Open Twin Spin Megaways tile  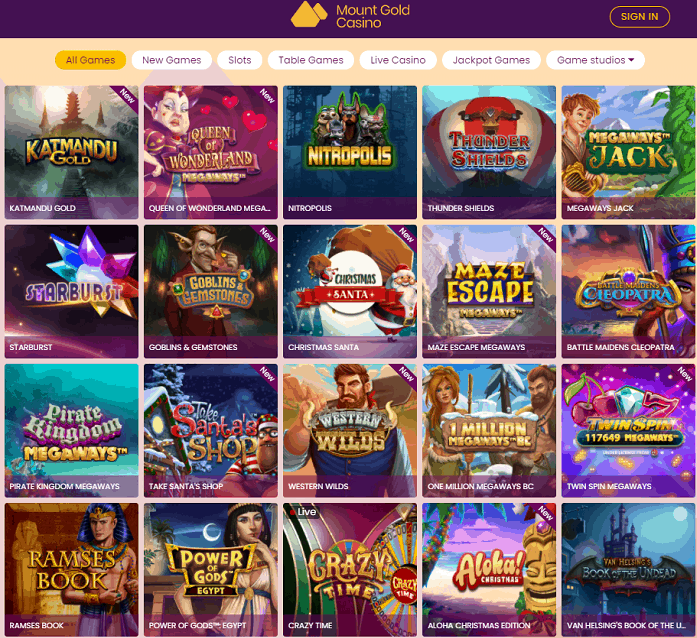pos(628,430)
